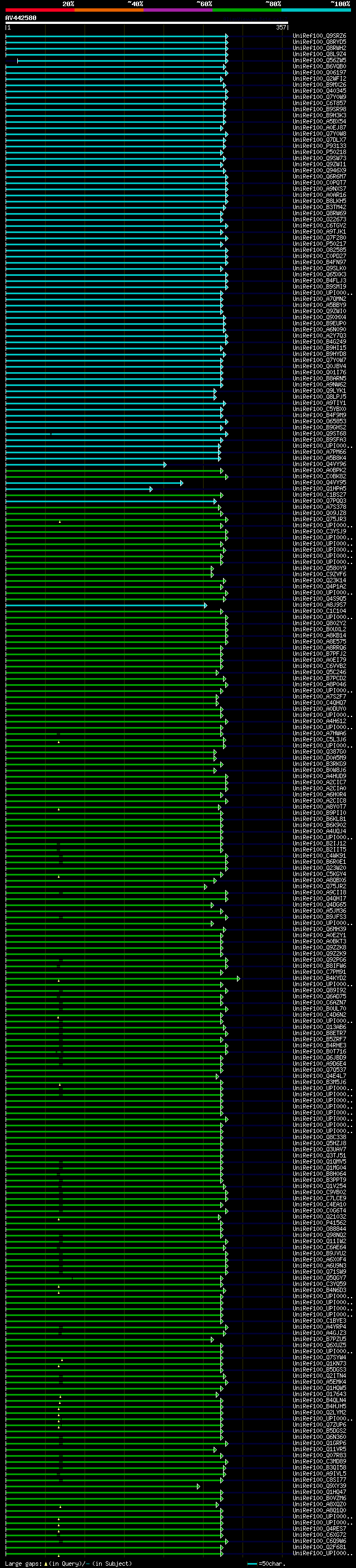This screenshot has height=1568, width=356.
Task: Open hit UniRef100_Q8RWH2
Action: [319, 48]
